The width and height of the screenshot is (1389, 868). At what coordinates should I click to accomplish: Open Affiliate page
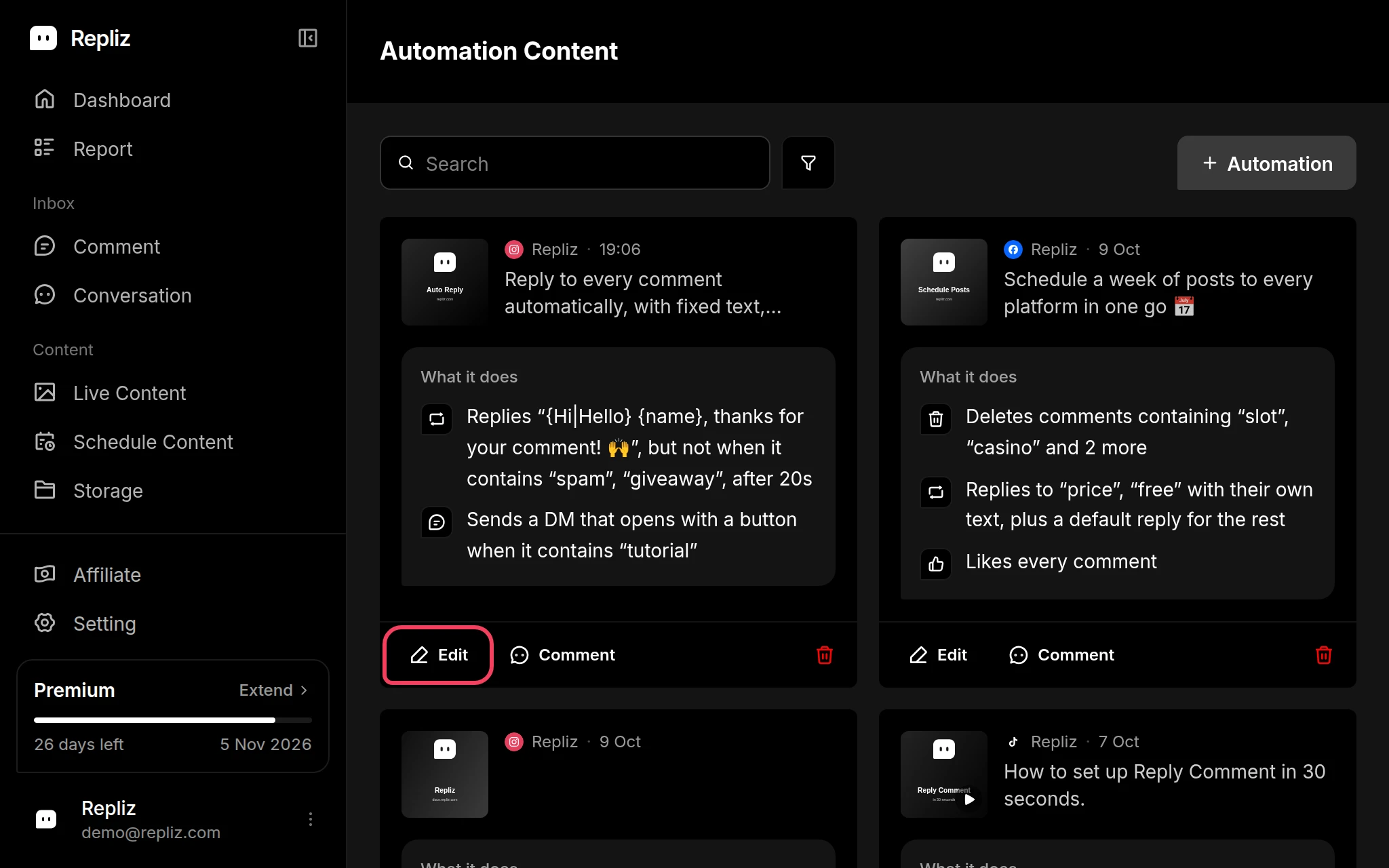point(173,575)
